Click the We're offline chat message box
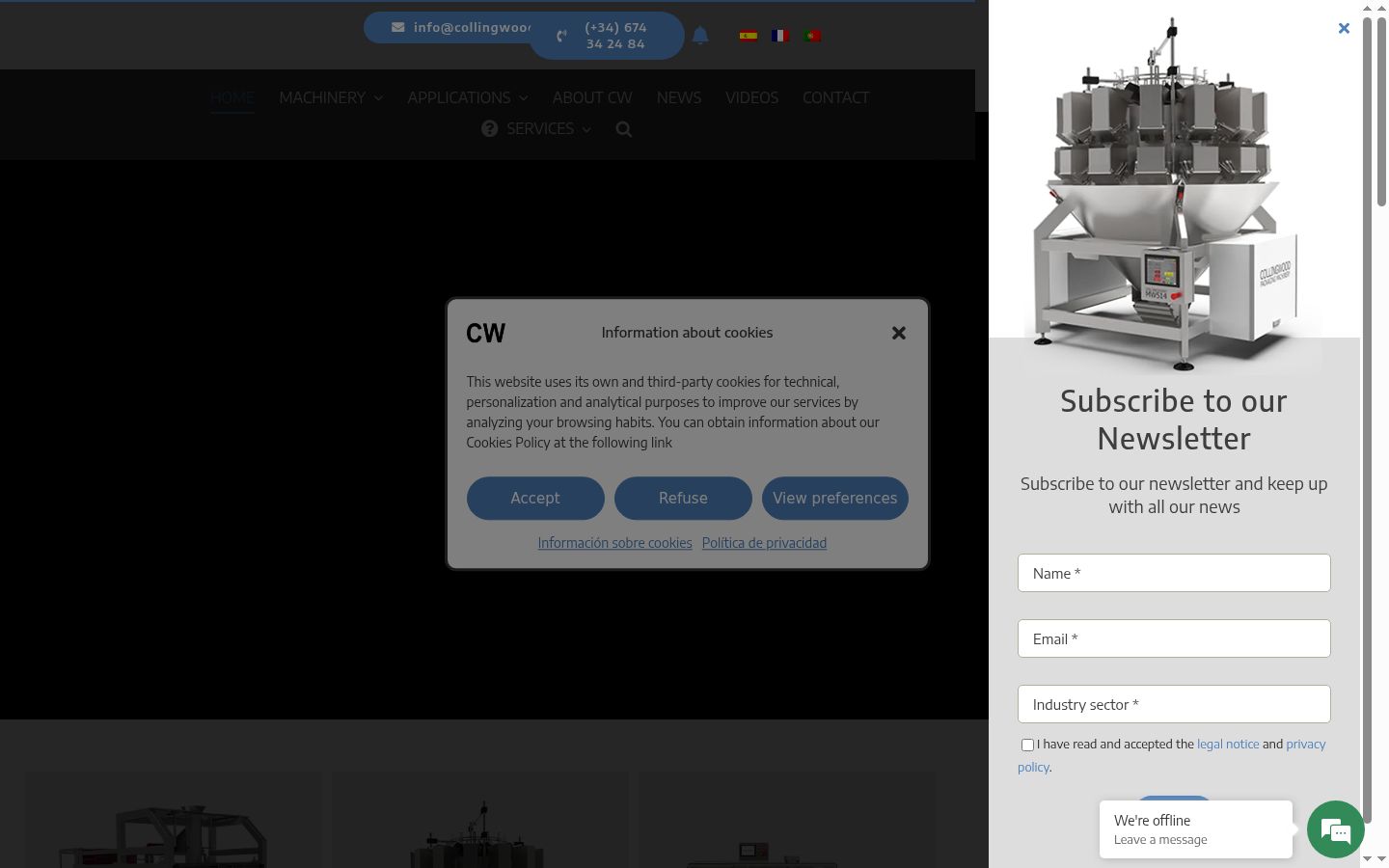The width and height of the screenshot is (1389, 868). [1196, 829]
